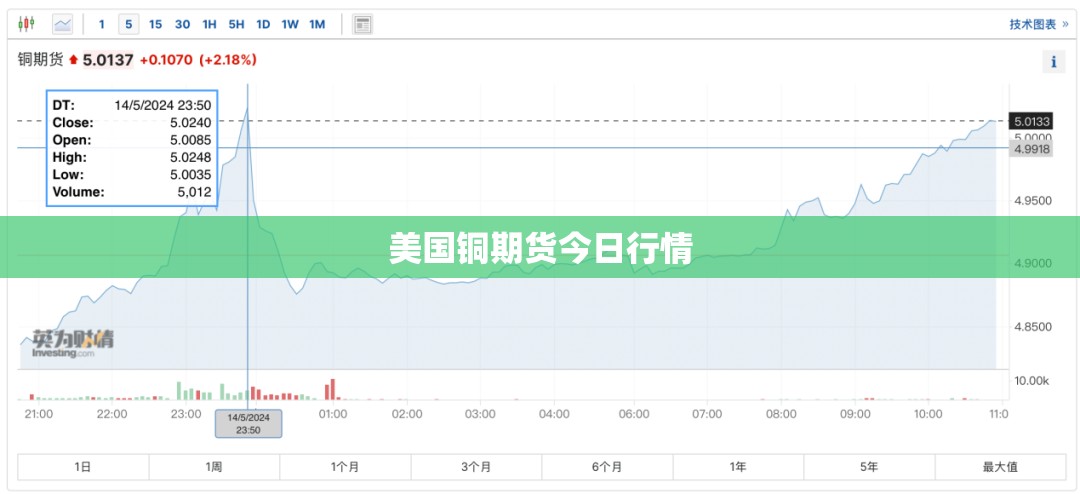Click the 21:00 time axis label

[39, 413]
